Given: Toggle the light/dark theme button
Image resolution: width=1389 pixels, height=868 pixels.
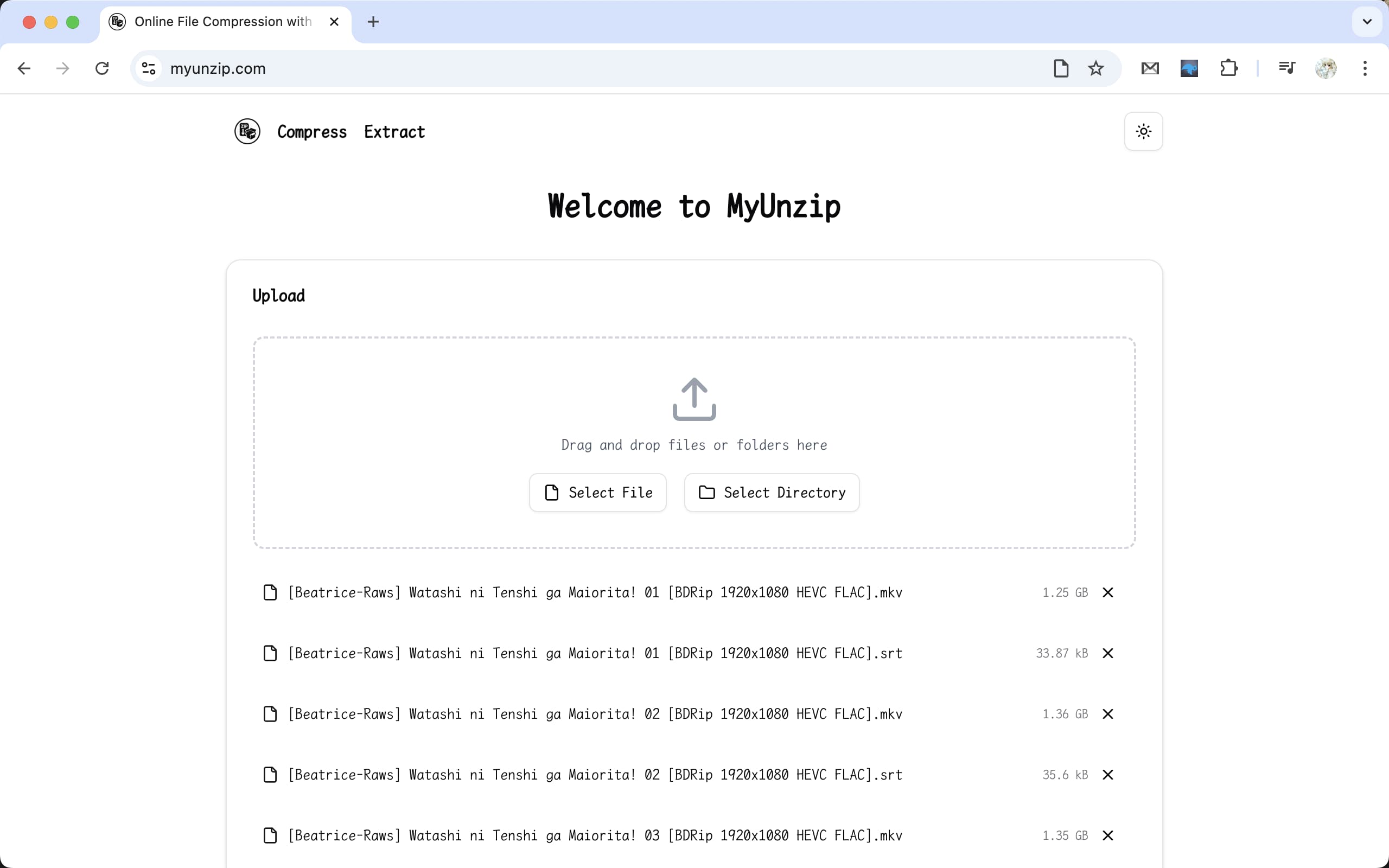Looking at the screenshot, I should [x=1143, y=131].
